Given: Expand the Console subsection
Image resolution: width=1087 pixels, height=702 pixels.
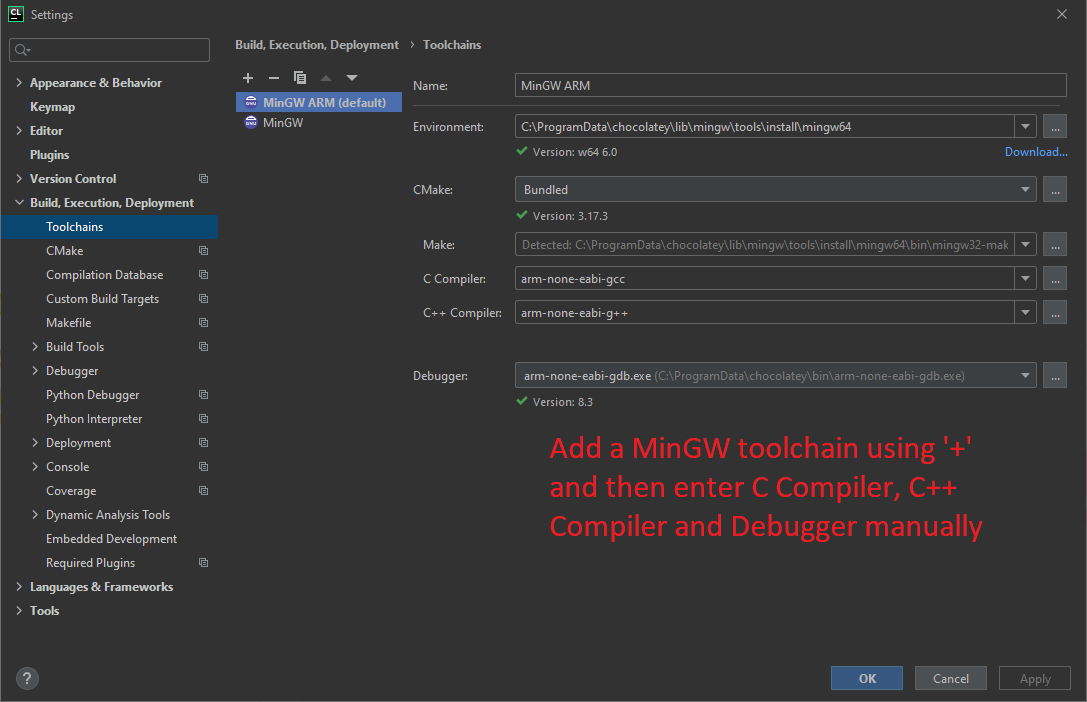Looking at the screenshot, I should click(x=35, y=467).
